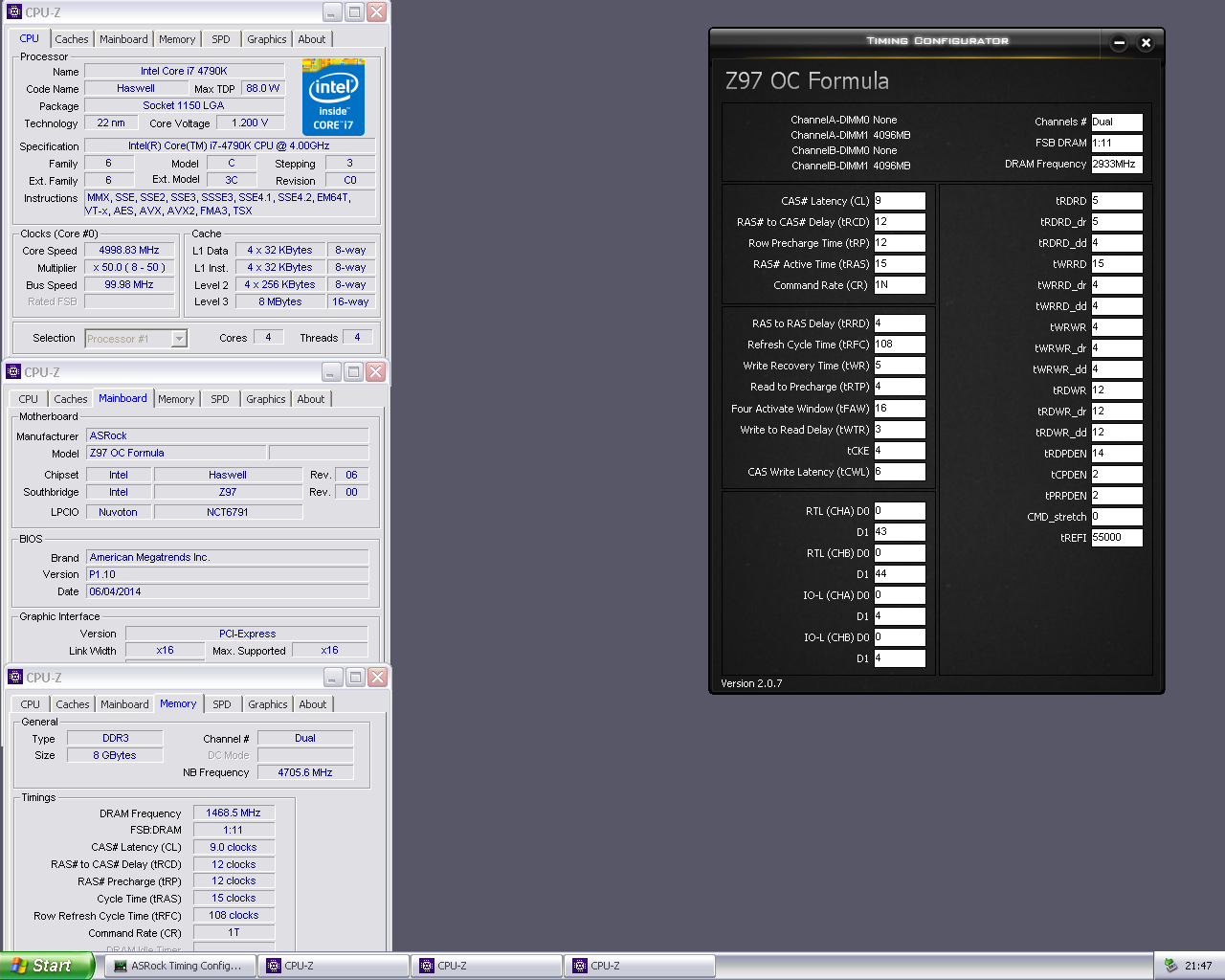Click the round minimize button of Timing Configurator
This screenshot has width=1225, height=980.
pyautogui.click(x=1119, y=42)
